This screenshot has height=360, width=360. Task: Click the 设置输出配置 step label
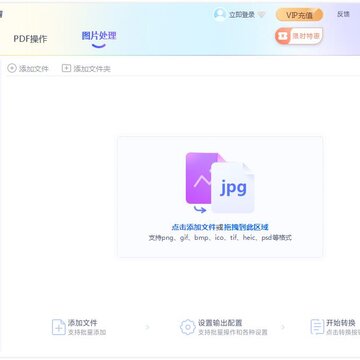(220, 323)
